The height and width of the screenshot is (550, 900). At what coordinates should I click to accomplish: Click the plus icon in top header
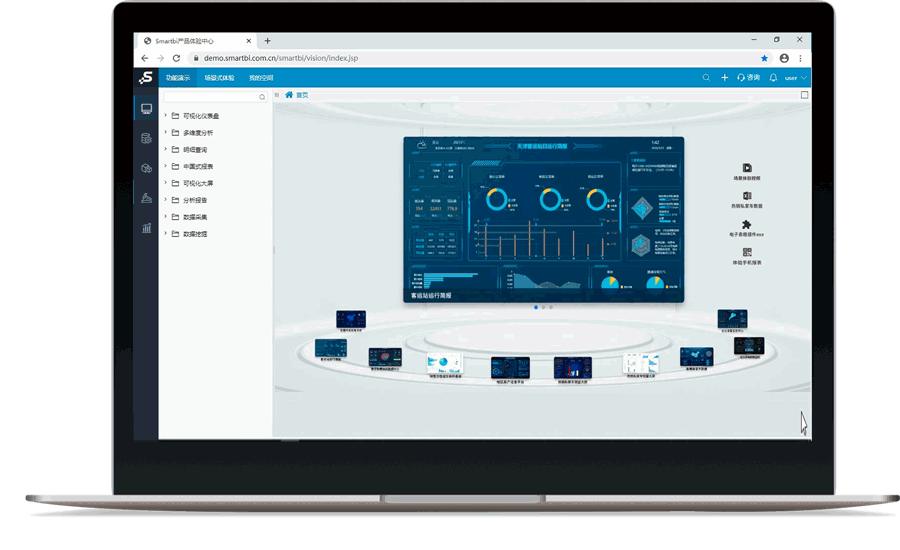(x=725, y=78)
